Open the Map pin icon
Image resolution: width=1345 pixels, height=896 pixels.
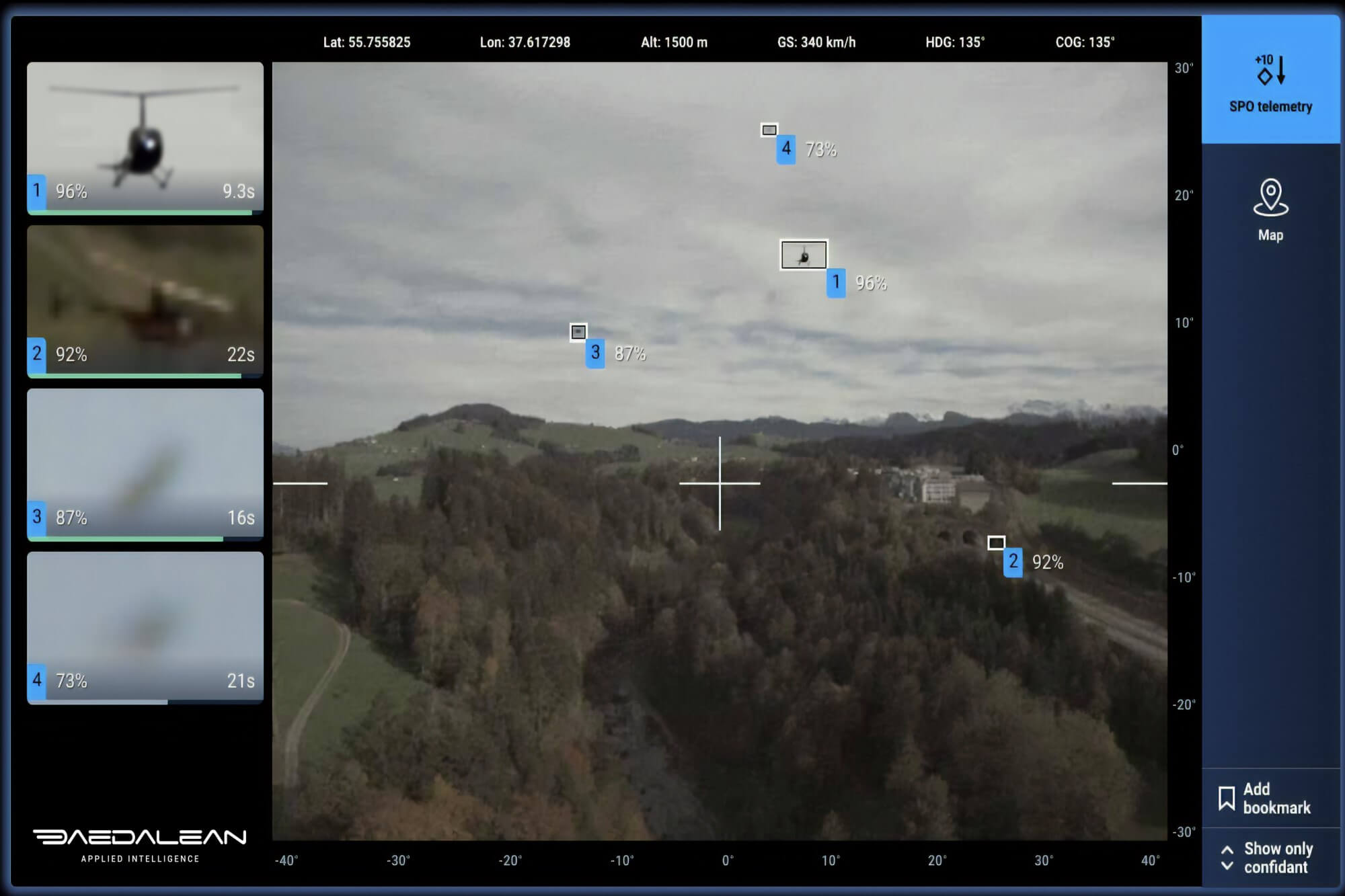pyautogui.click(x=1270, y=198)
